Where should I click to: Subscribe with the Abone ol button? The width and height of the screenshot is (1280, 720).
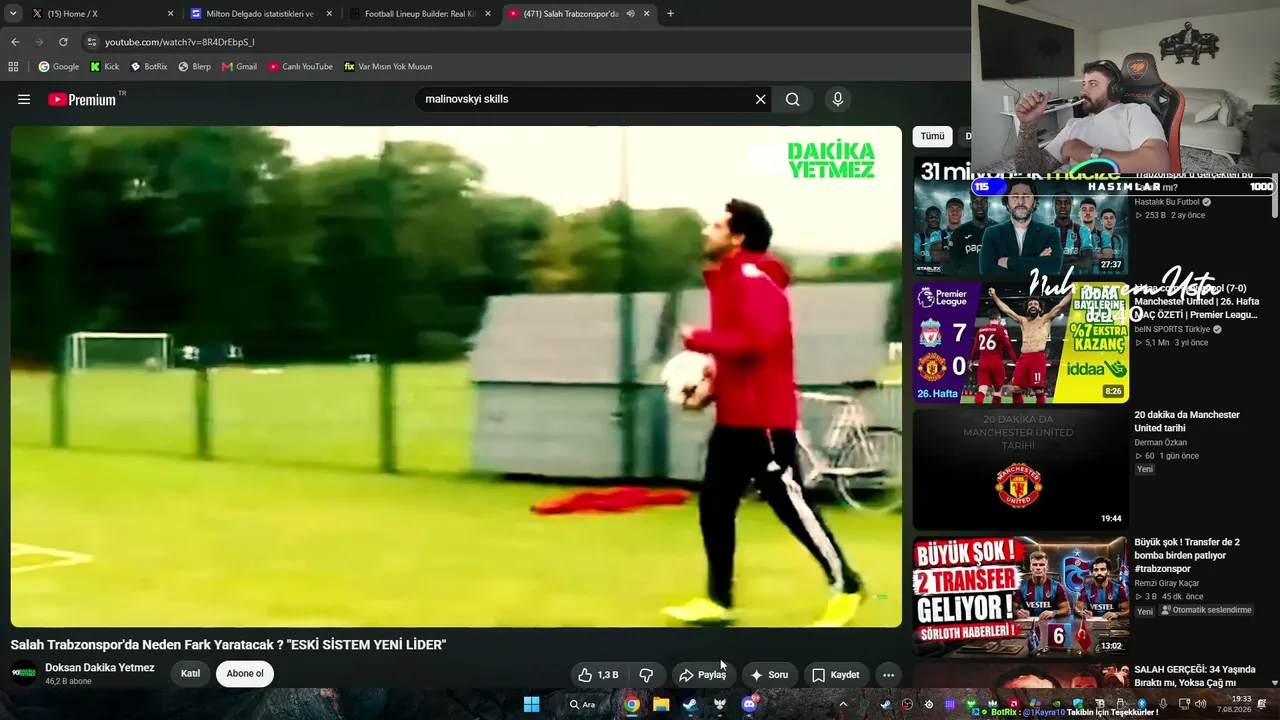point(245,674)
